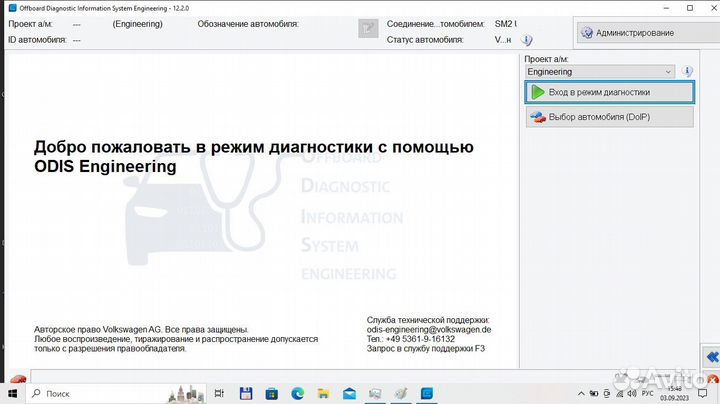
Task: Open info icon next to vehicle status
Action: click(527, 40)
